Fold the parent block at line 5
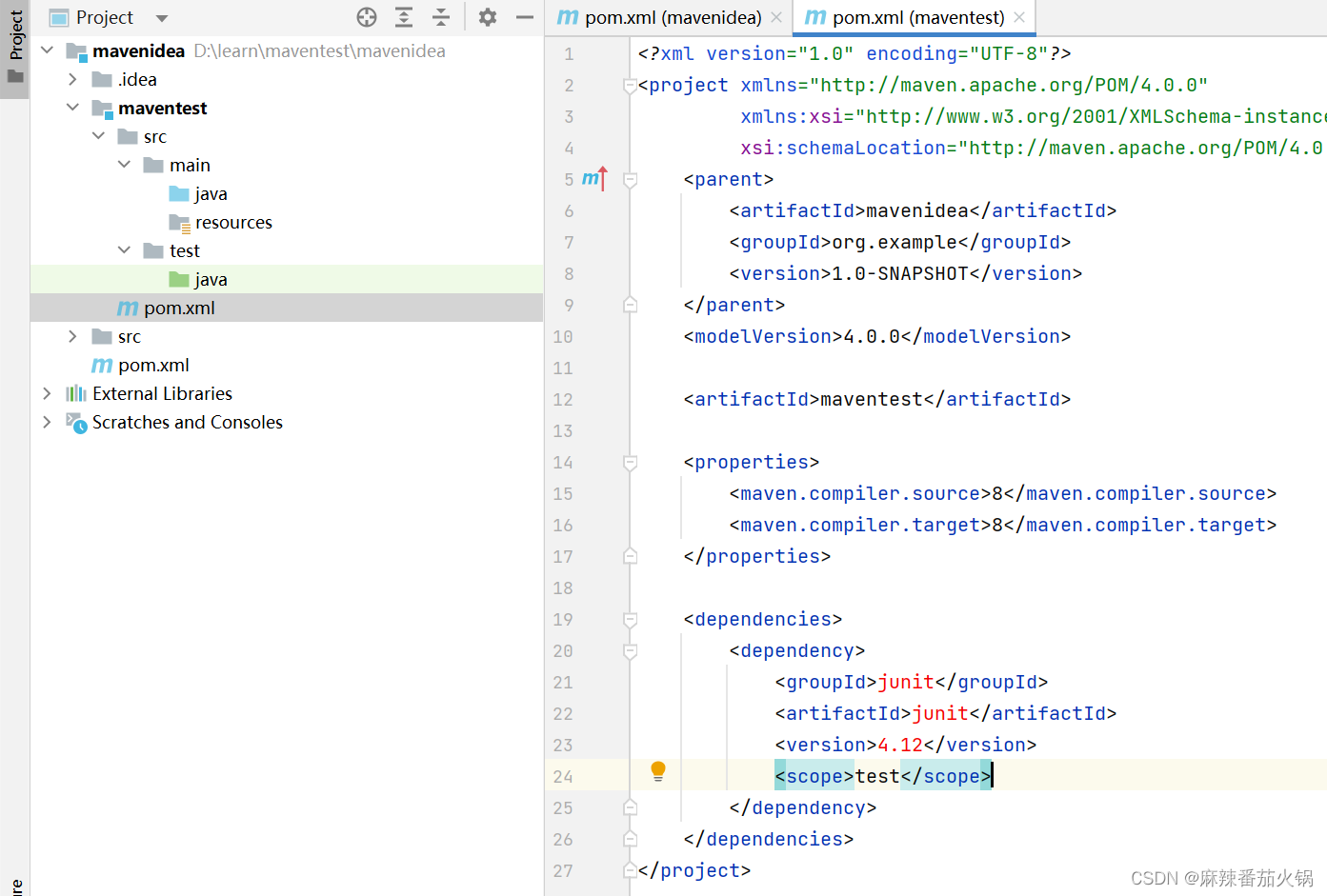 click(x=630, y=179)
